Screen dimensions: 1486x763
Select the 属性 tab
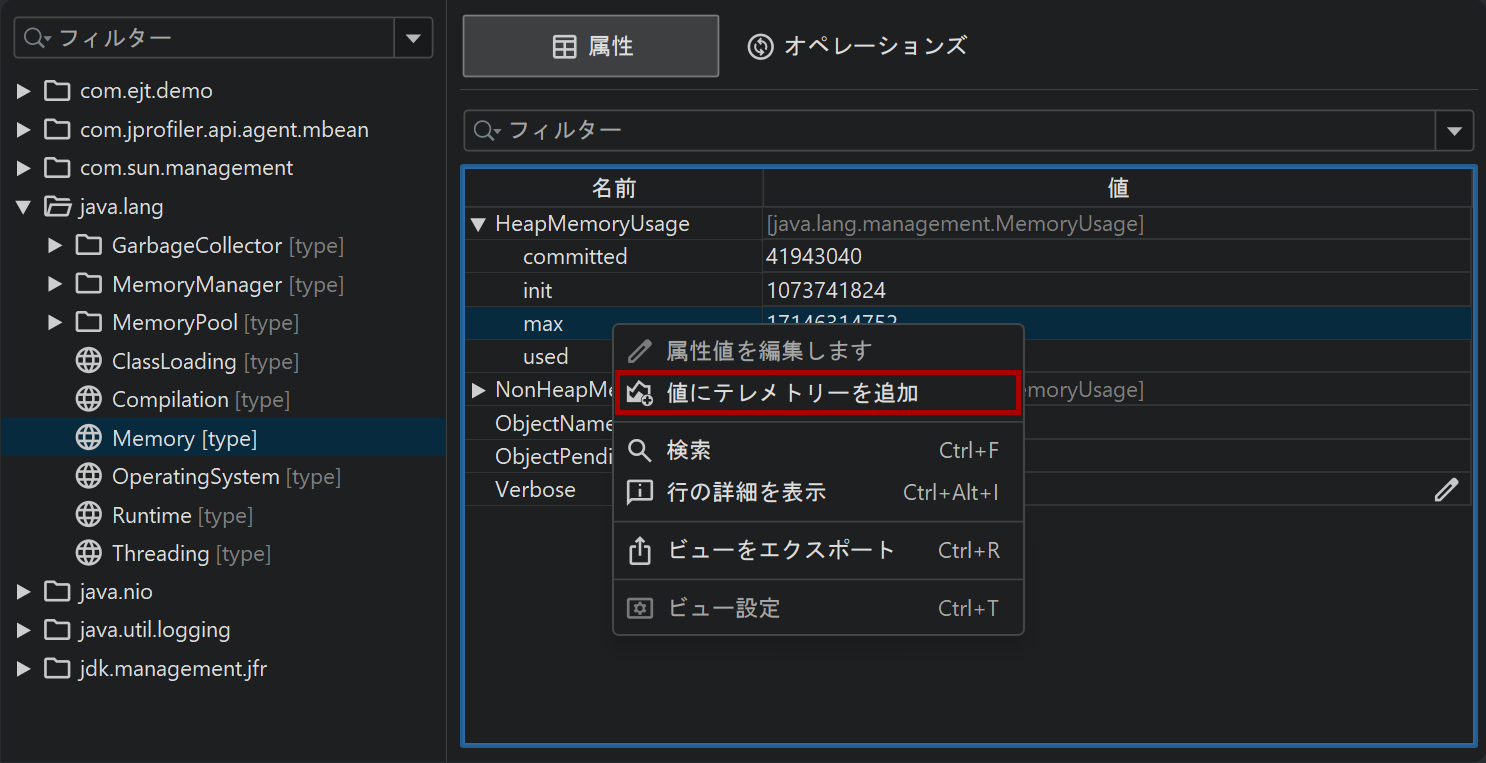tap(591, 46)
